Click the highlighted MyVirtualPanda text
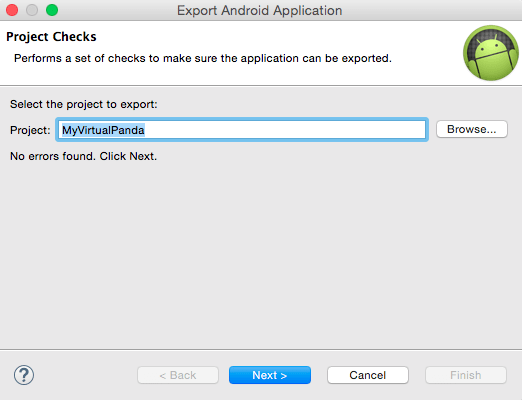 click(103, 130)
